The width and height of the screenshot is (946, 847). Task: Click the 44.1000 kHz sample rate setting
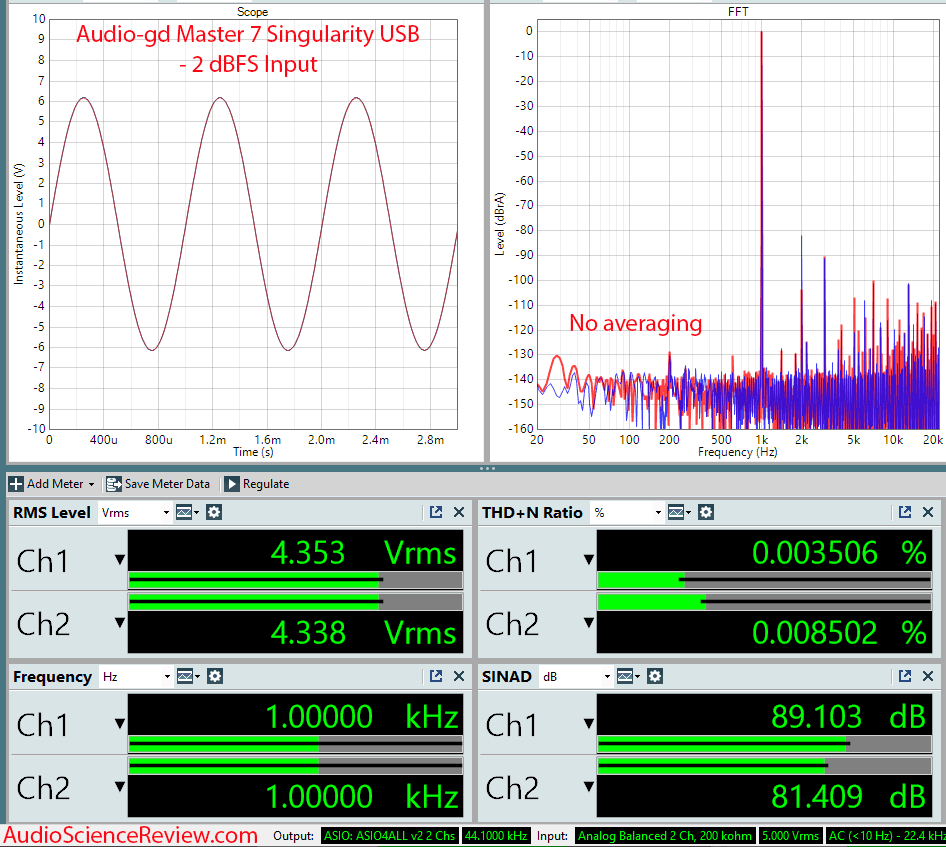pos(496,836)
